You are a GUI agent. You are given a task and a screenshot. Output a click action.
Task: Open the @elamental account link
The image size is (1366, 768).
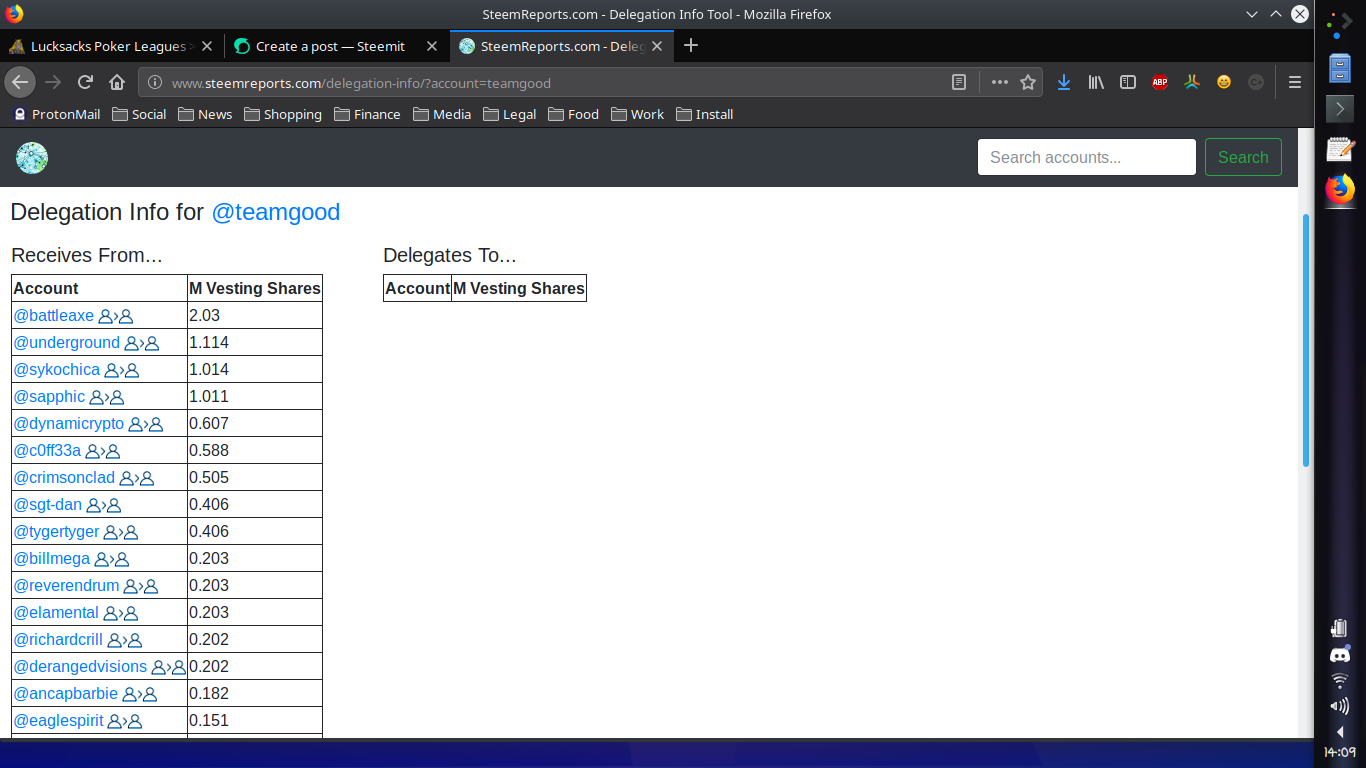(x=56, y=613)
